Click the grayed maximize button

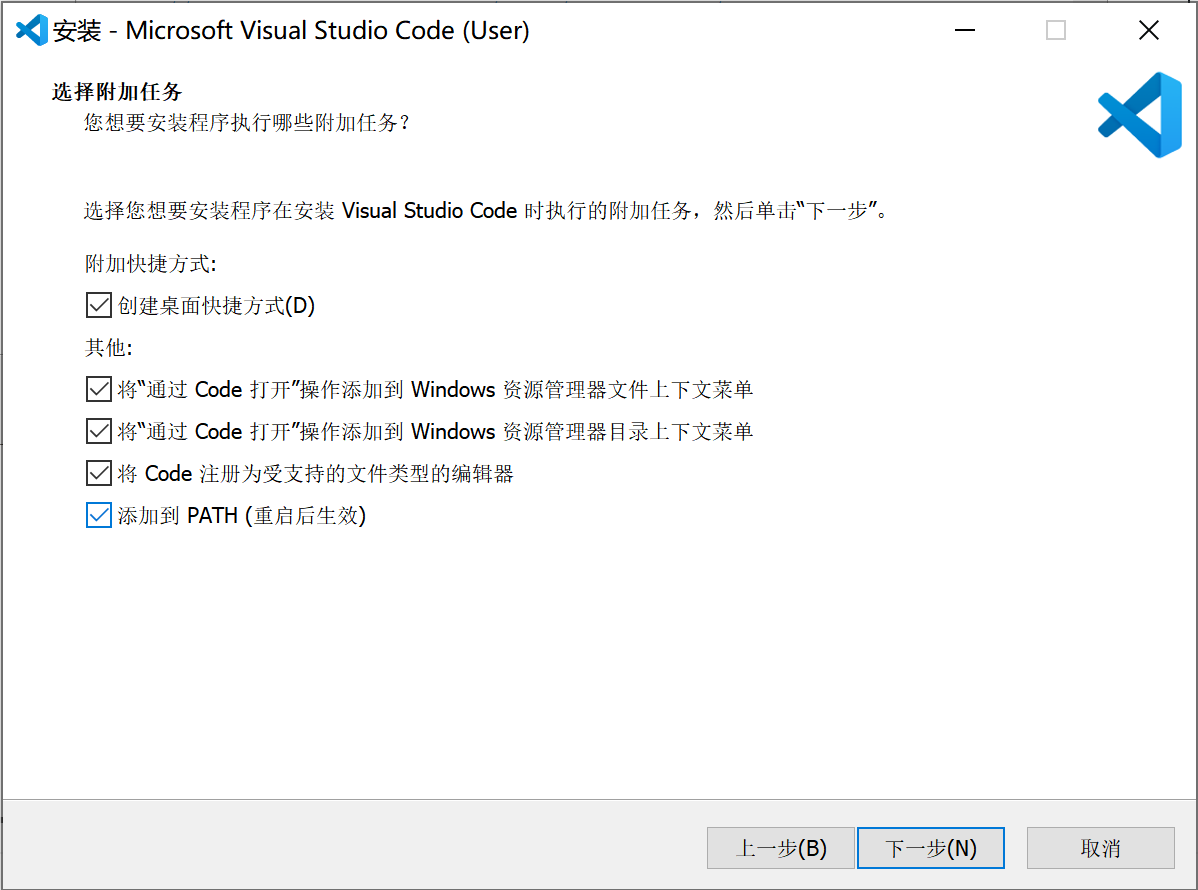tap(1056, 30)
